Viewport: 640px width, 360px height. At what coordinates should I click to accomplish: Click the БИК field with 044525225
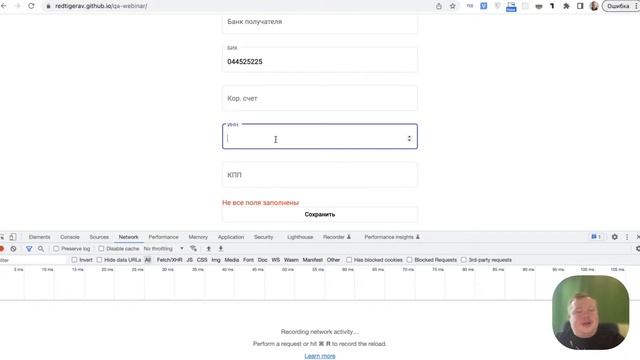coord(320,60)
